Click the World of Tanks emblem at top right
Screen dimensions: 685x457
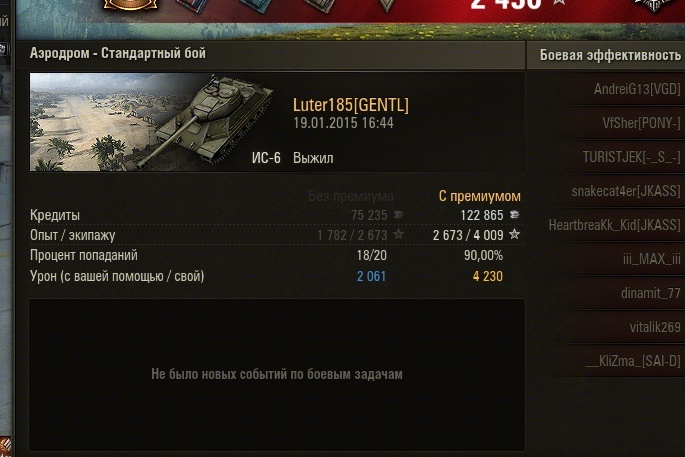click(x=655, y=4)
